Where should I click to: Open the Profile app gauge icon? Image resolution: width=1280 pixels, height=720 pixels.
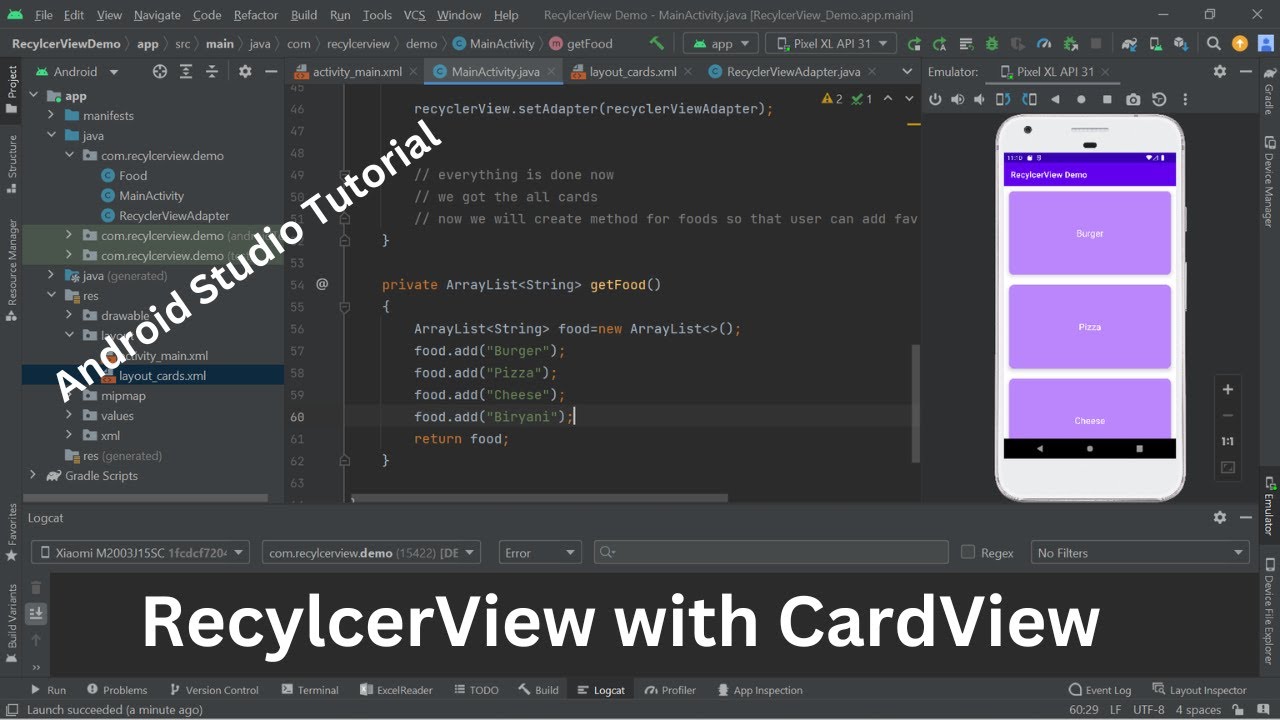click(1044, 43)
